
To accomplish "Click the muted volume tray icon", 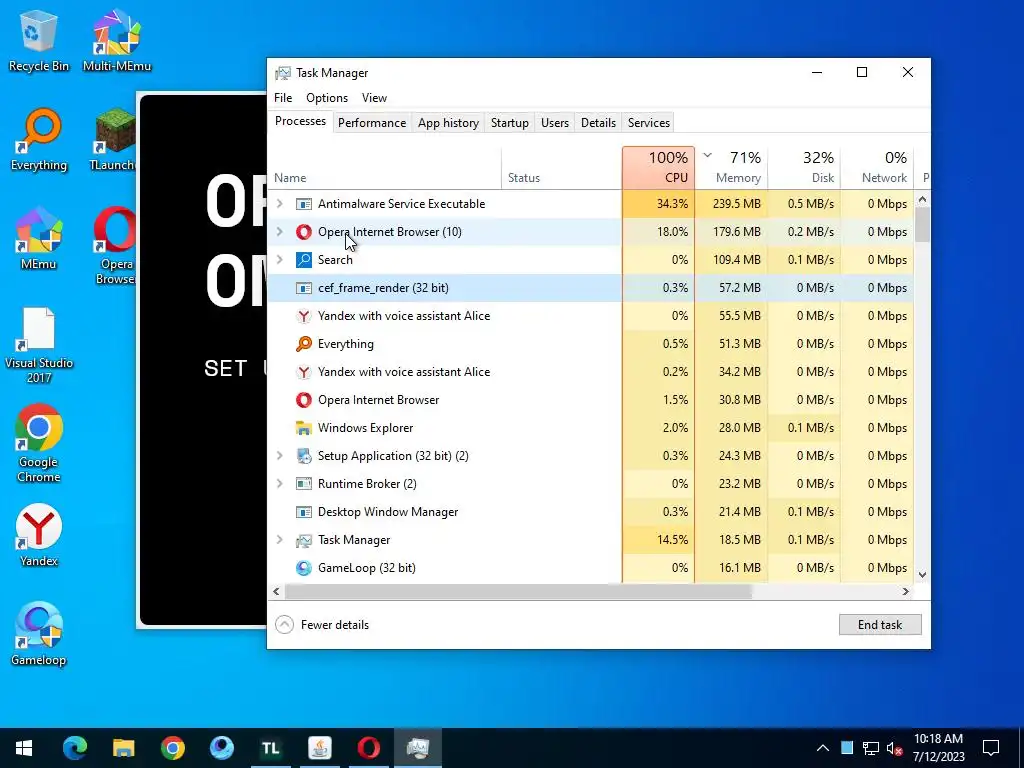I will (895, 748).
